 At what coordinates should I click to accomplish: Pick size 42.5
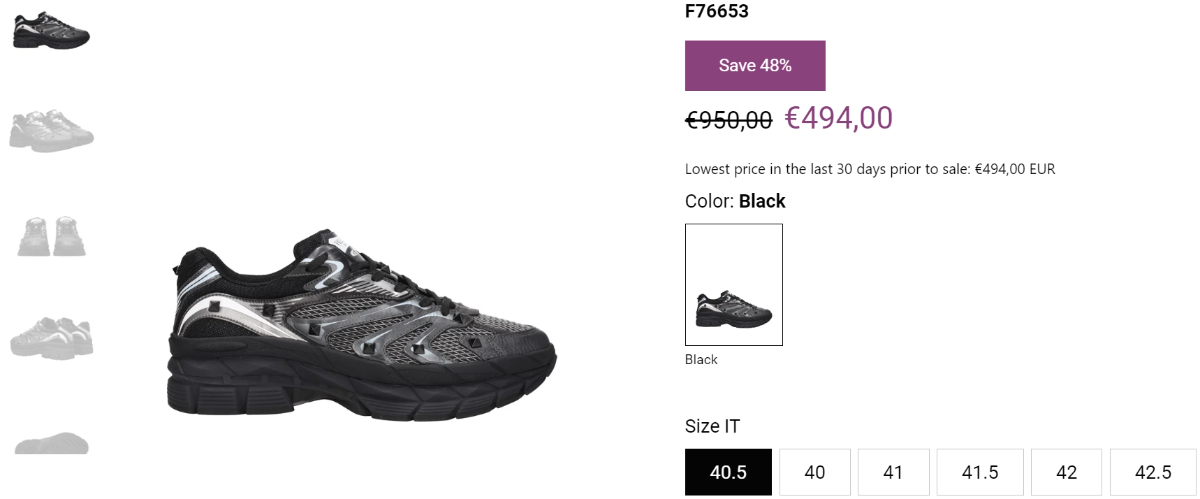pyautogui.click(x=1153, y=472)
